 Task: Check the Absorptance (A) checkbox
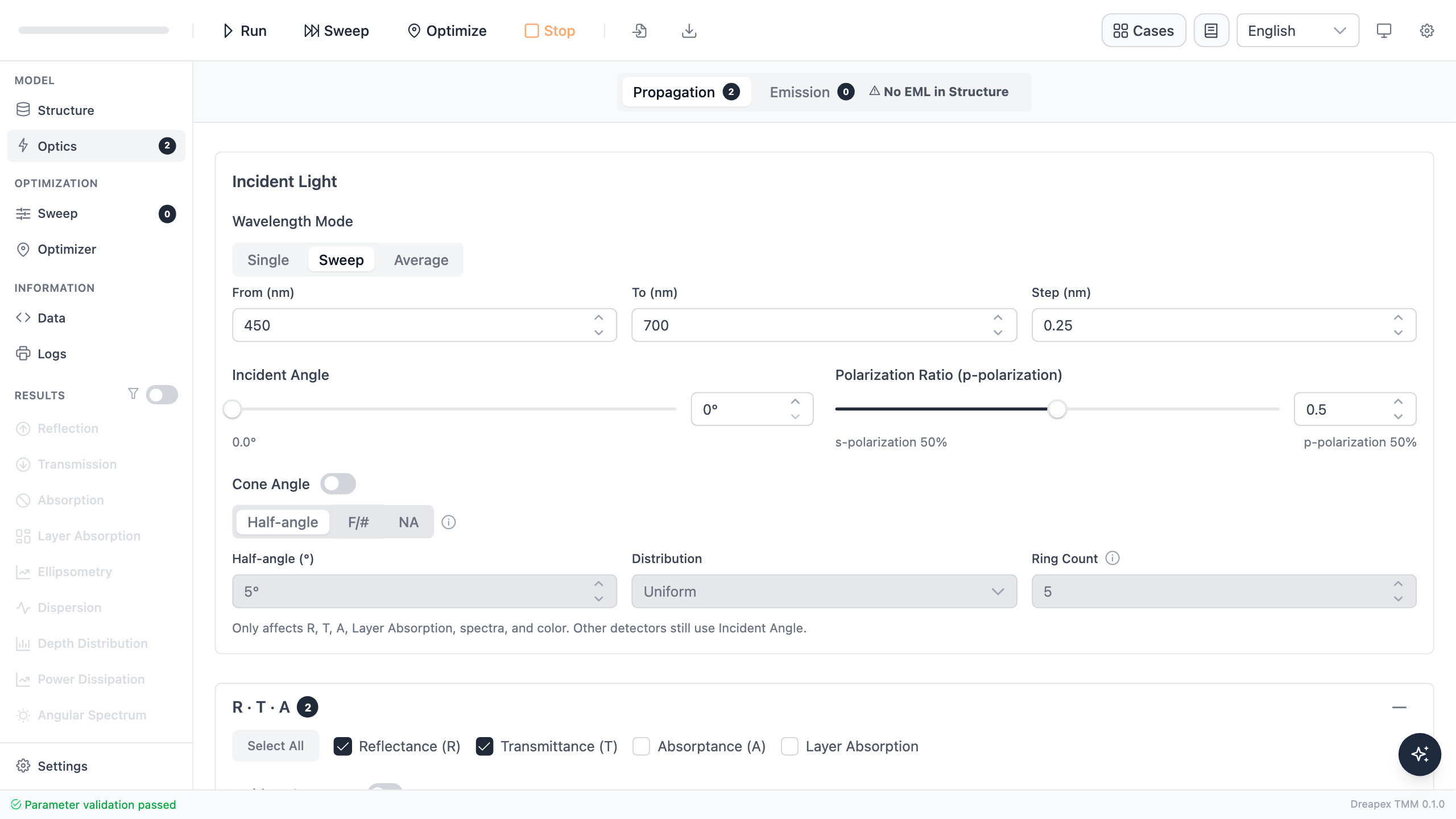pyautogui.click(x=642, y=746)
